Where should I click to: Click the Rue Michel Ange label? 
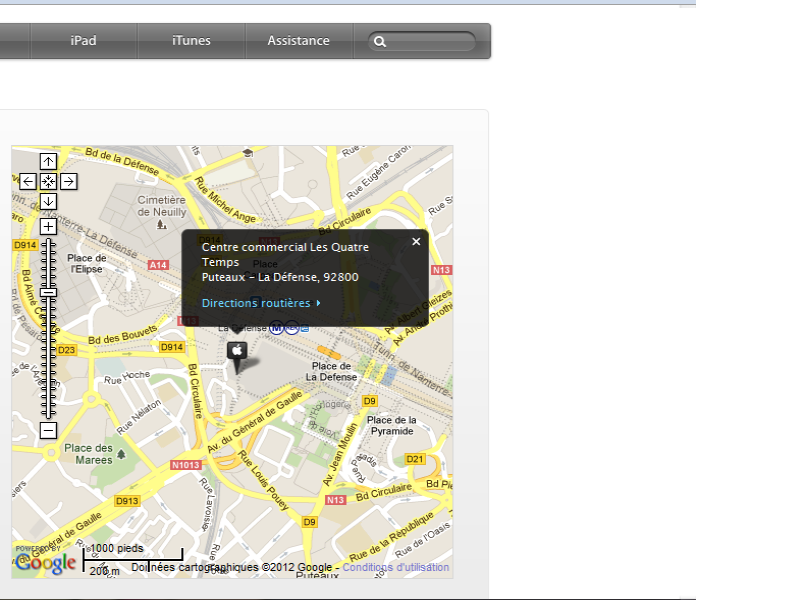coord(225,200)
